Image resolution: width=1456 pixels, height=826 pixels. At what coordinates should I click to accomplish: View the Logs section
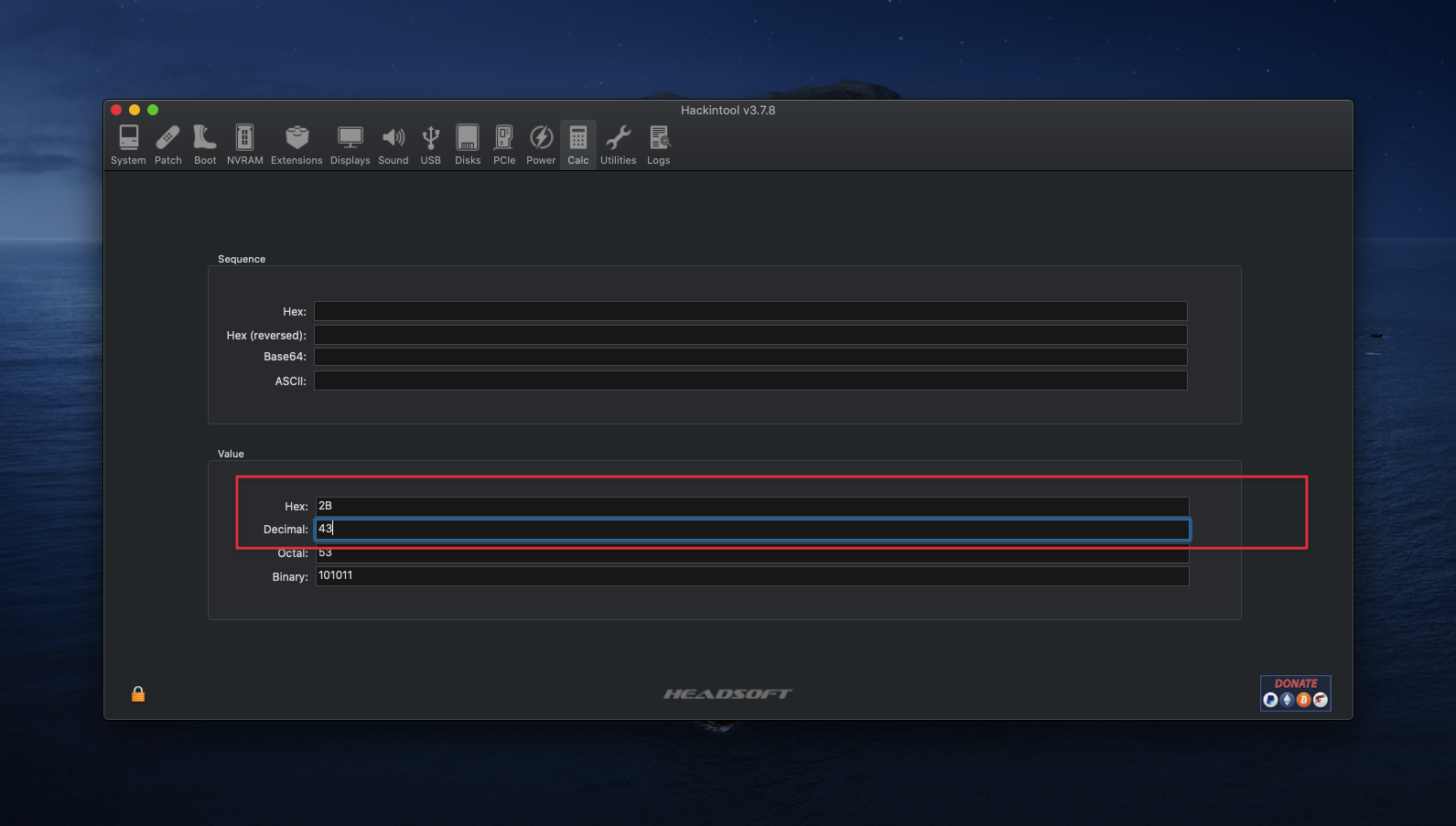pos(659,145)
